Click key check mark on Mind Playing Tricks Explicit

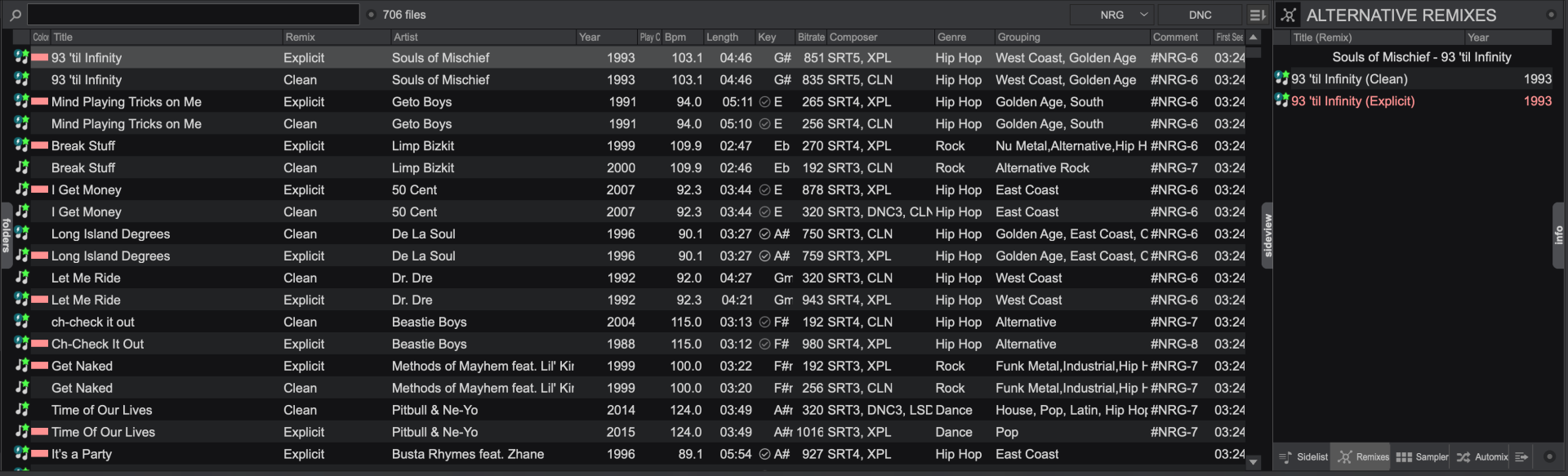(x=764, y=102)
